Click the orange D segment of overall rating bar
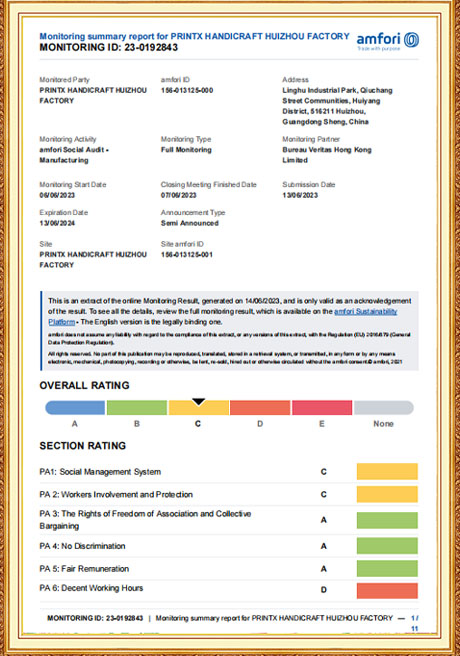Viewport: 460px width, 656px height. point(260,407)
